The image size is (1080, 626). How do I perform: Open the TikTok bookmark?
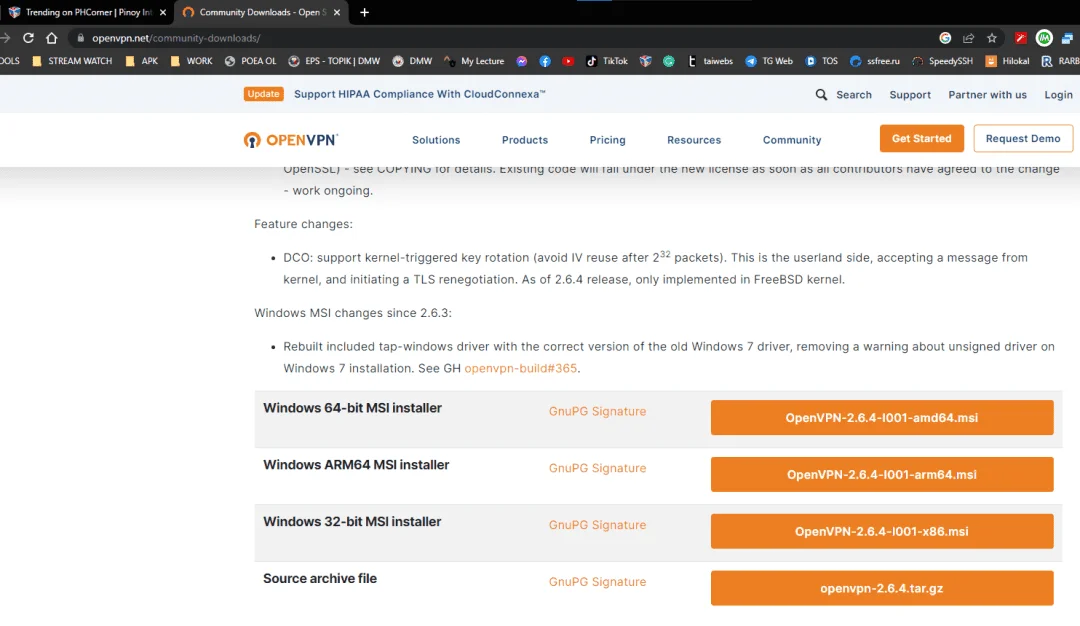pyautogui.click(x=607, y=61)
